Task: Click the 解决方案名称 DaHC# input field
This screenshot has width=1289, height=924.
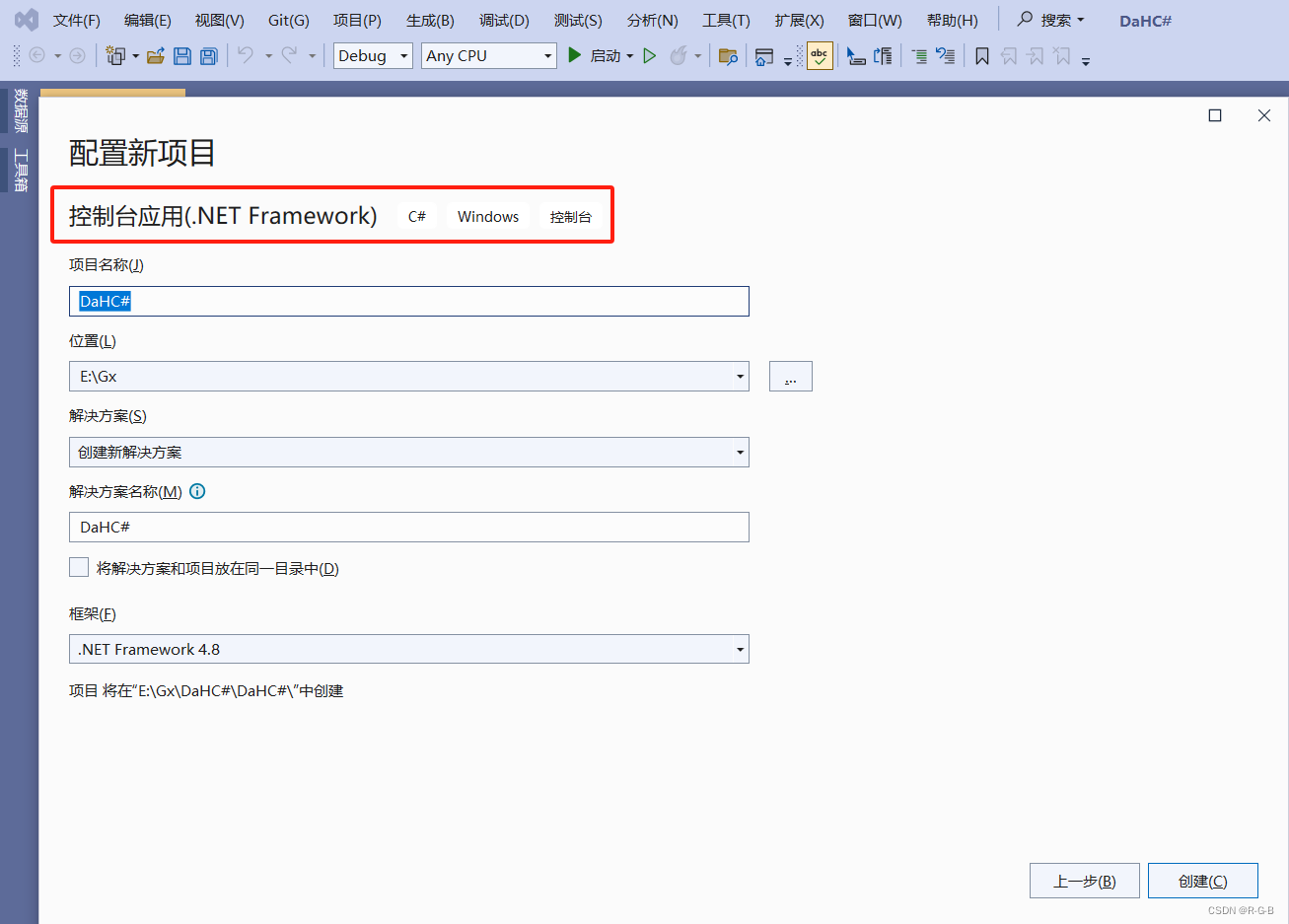Action: pos(409,528)
